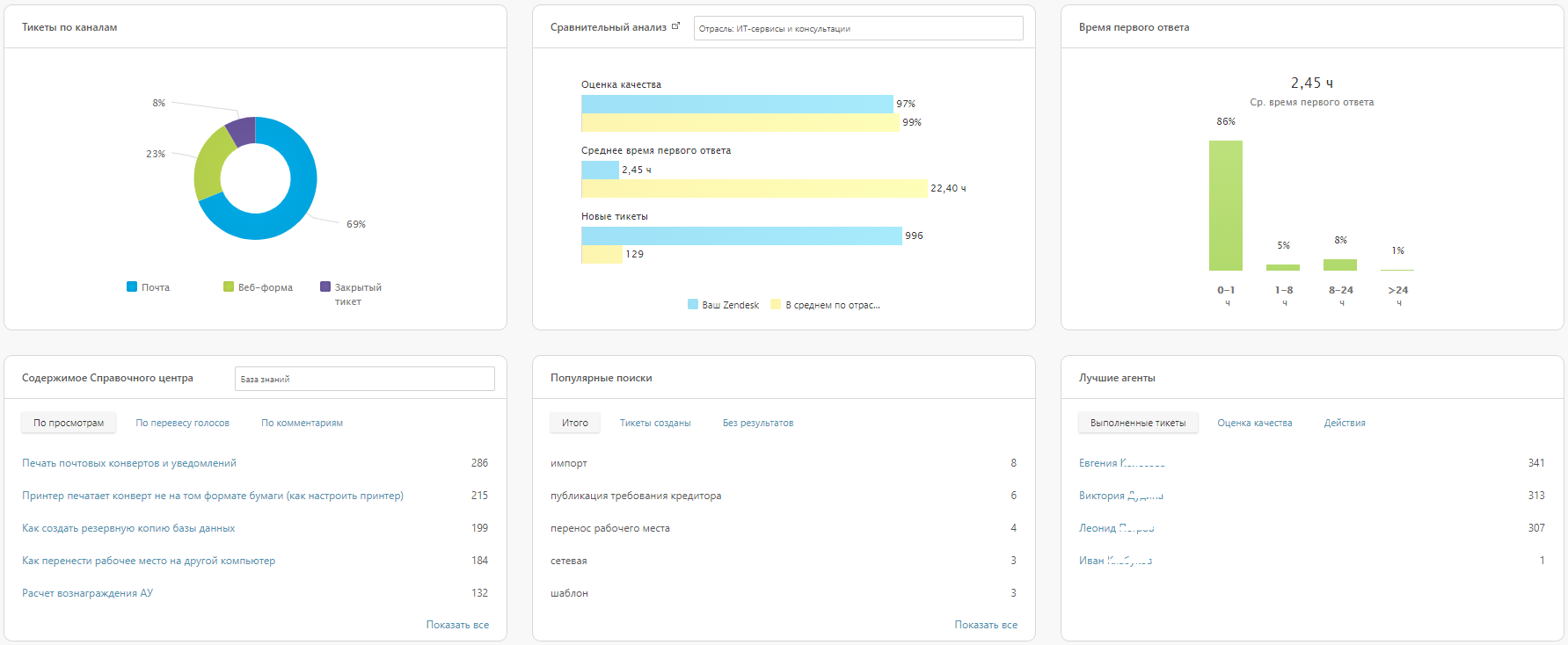
Task: Switch to the Тикеты созданы tab
Action: pos(655,423)
